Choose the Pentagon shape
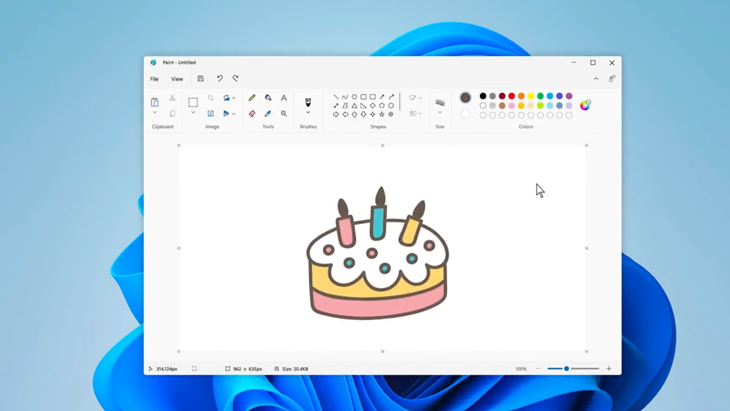 point(382,106)
